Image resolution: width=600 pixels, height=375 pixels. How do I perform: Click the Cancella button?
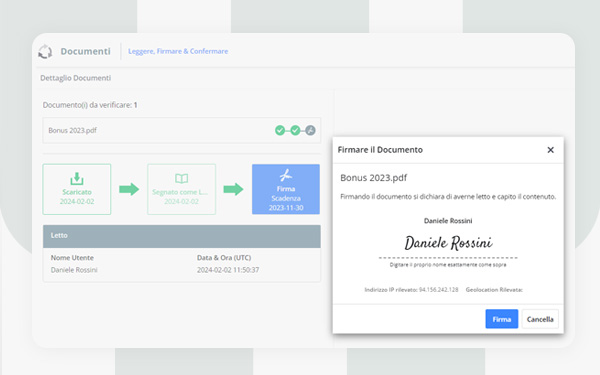pos(540,319)
